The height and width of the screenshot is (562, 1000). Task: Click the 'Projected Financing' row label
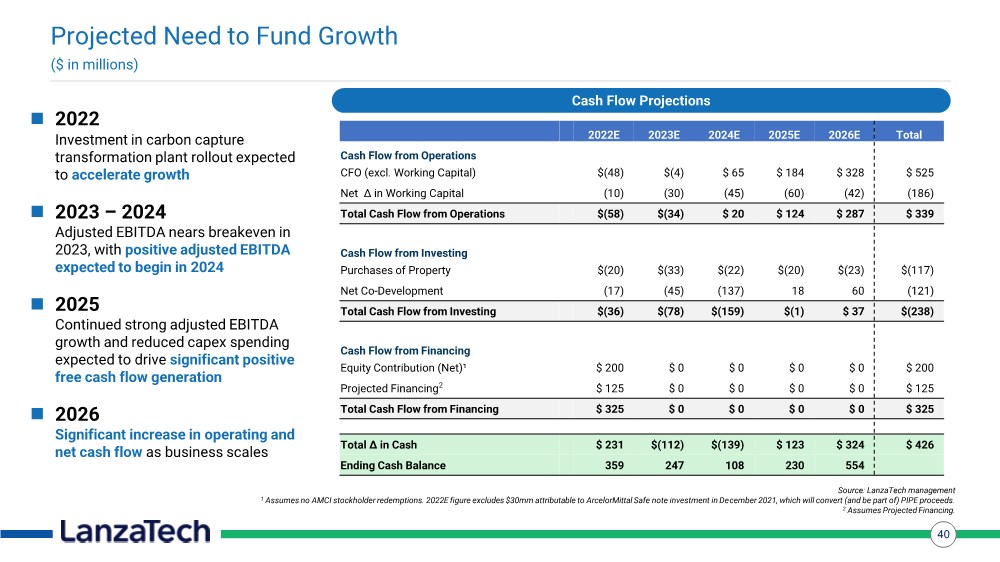pyautogui.click(x=392, y=388)
